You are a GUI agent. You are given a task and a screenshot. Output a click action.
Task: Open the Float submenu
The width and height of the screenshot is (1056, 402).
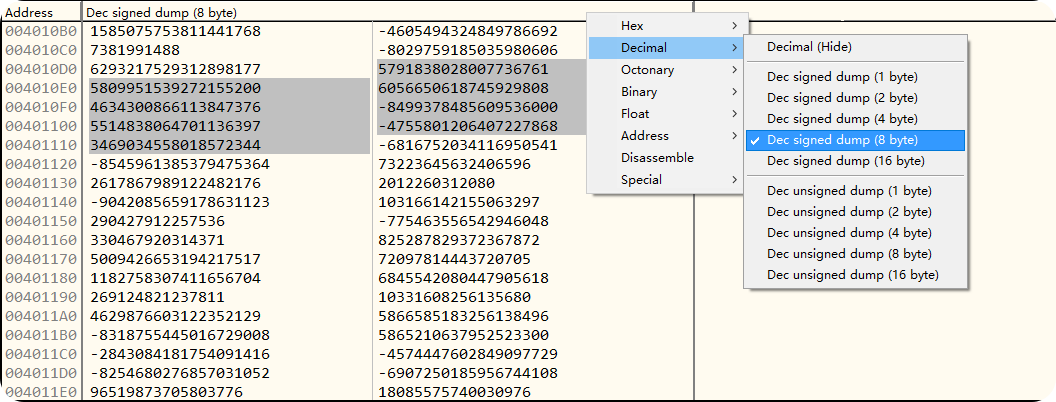(x=665, y=114)
